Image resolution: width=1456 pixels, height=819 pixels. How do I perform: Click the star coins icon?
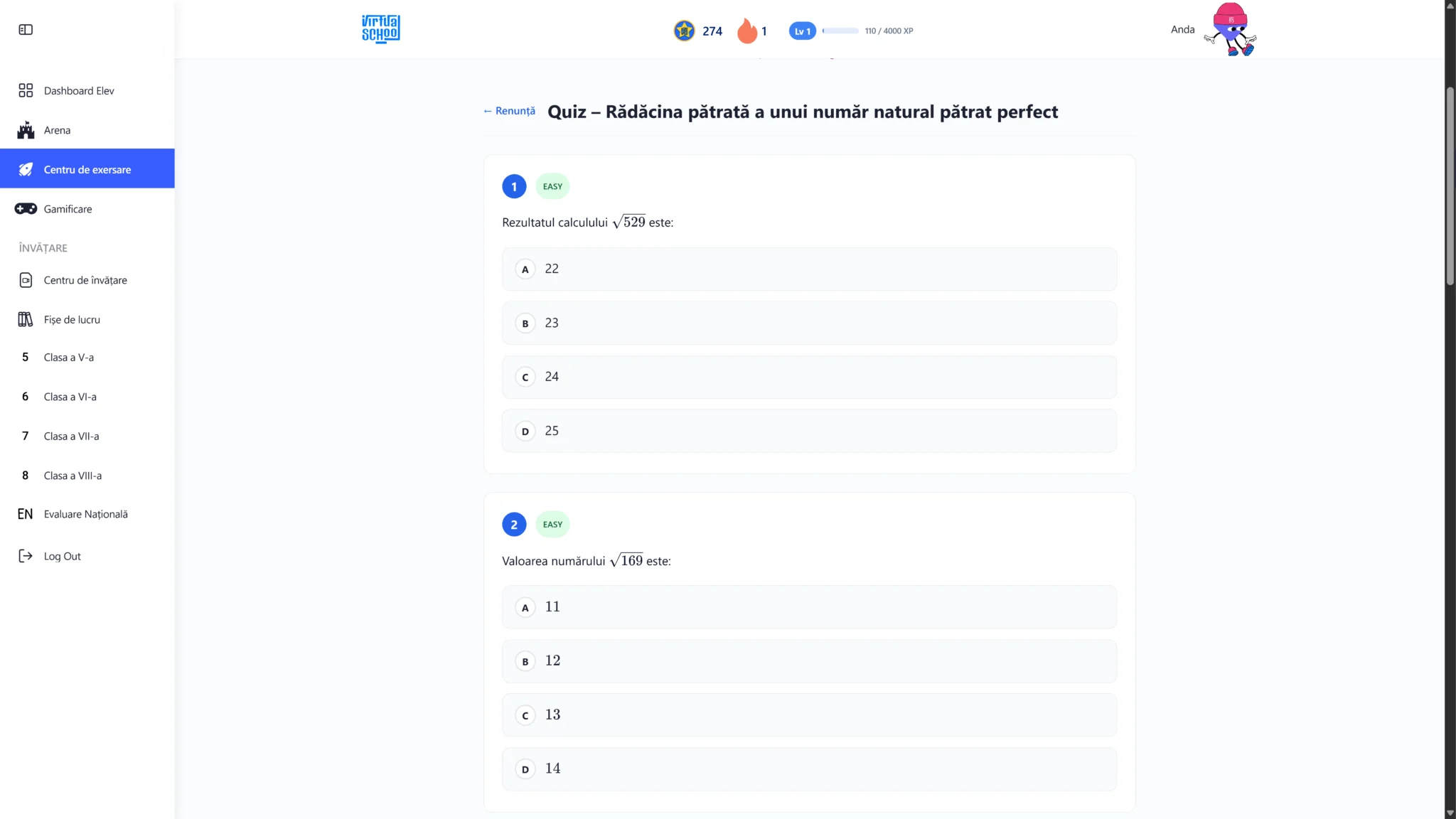click(684, 31)
